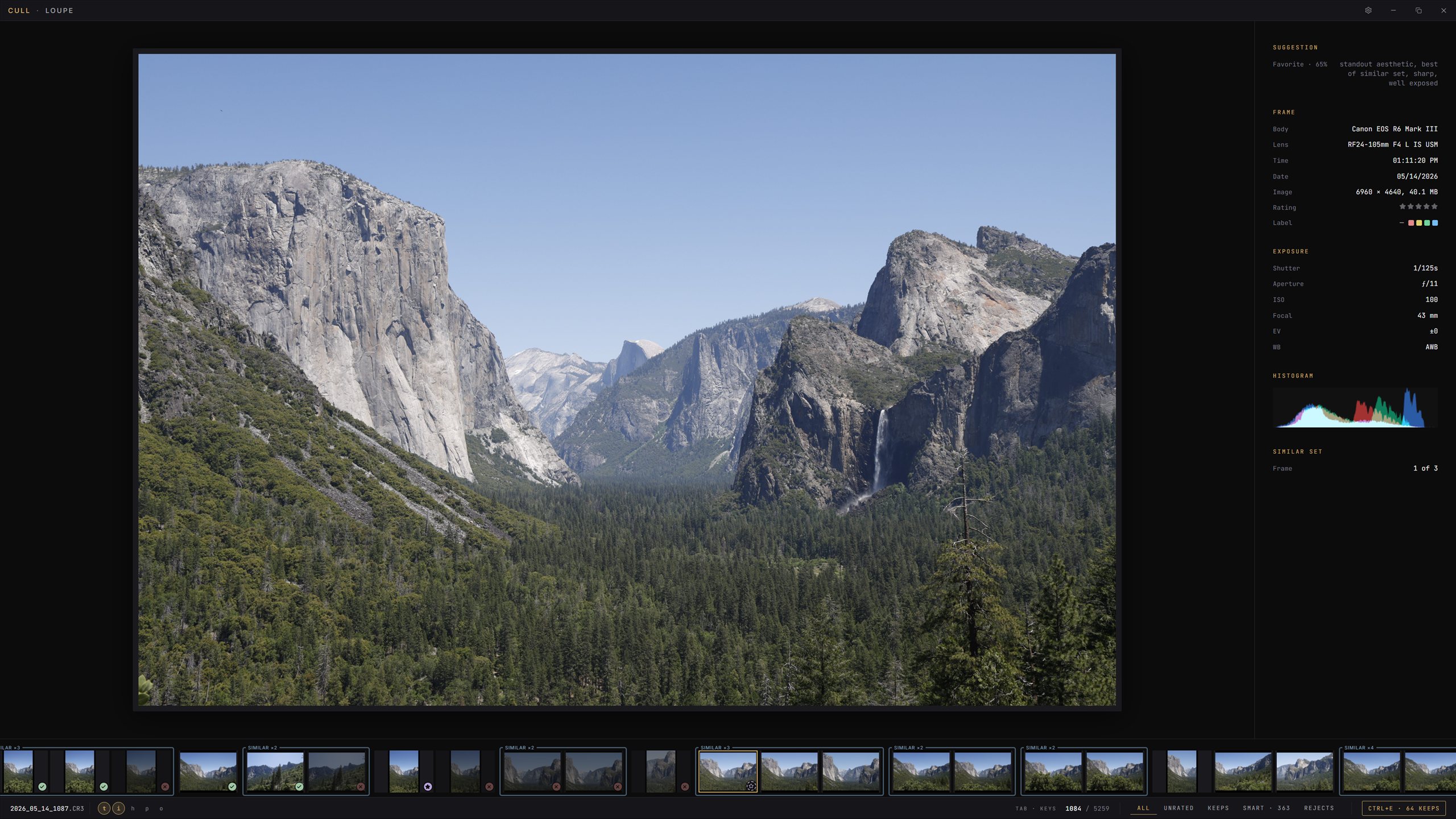Image resolution: width=1456 pixels, height=819 pixels.
Task: Set rating to three stars
Action: pos(1418,206)
